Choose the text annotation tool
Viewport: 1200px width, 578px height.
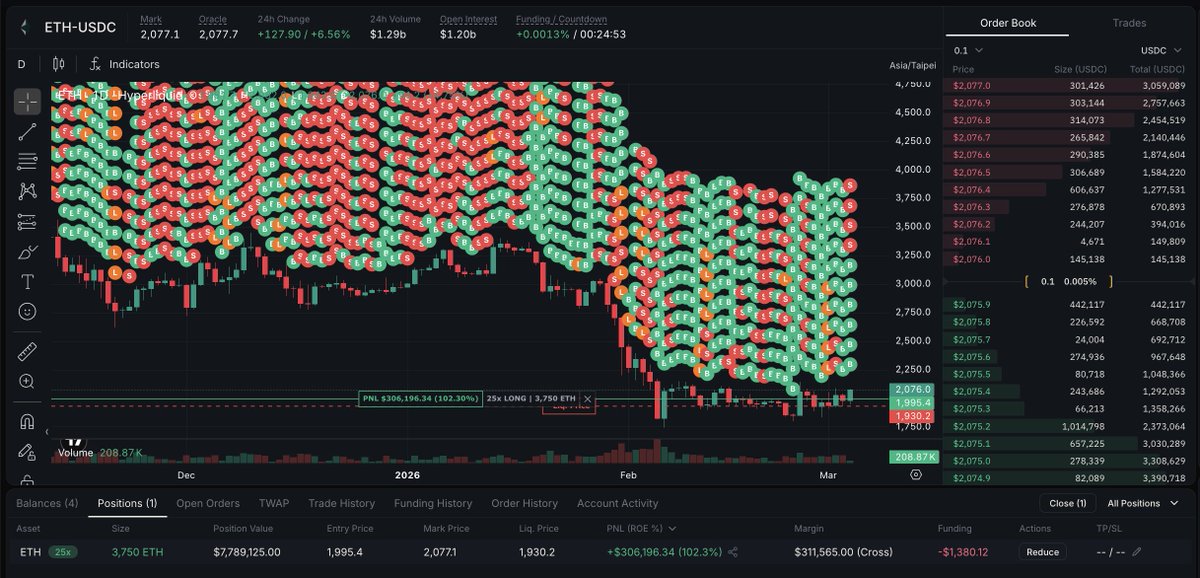click(x=27, y=281)
